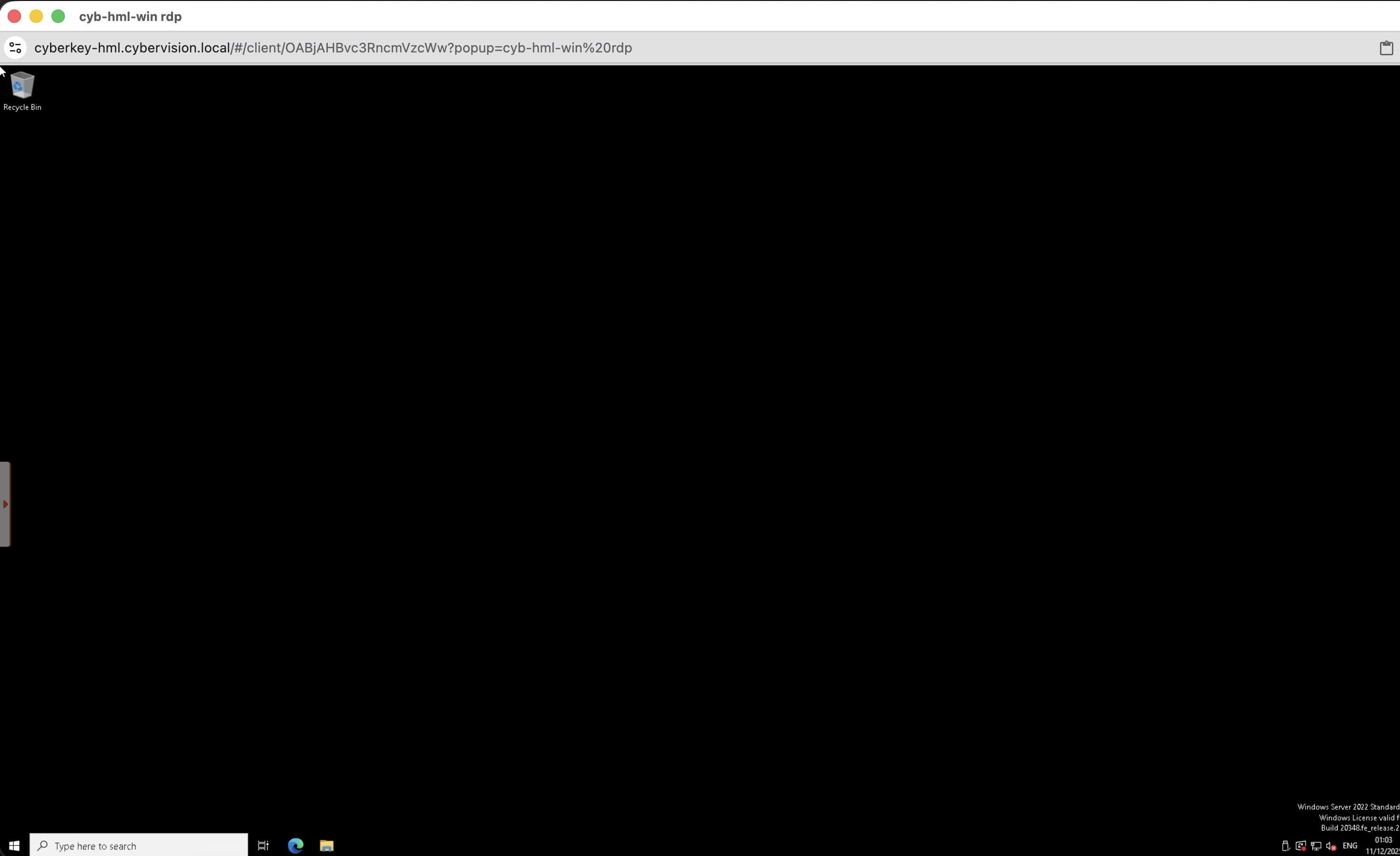The width and height of the screenshot is (1400, 856).
Task: Open the browser clipboard icon at top right
Action: tap(1386, 48)
